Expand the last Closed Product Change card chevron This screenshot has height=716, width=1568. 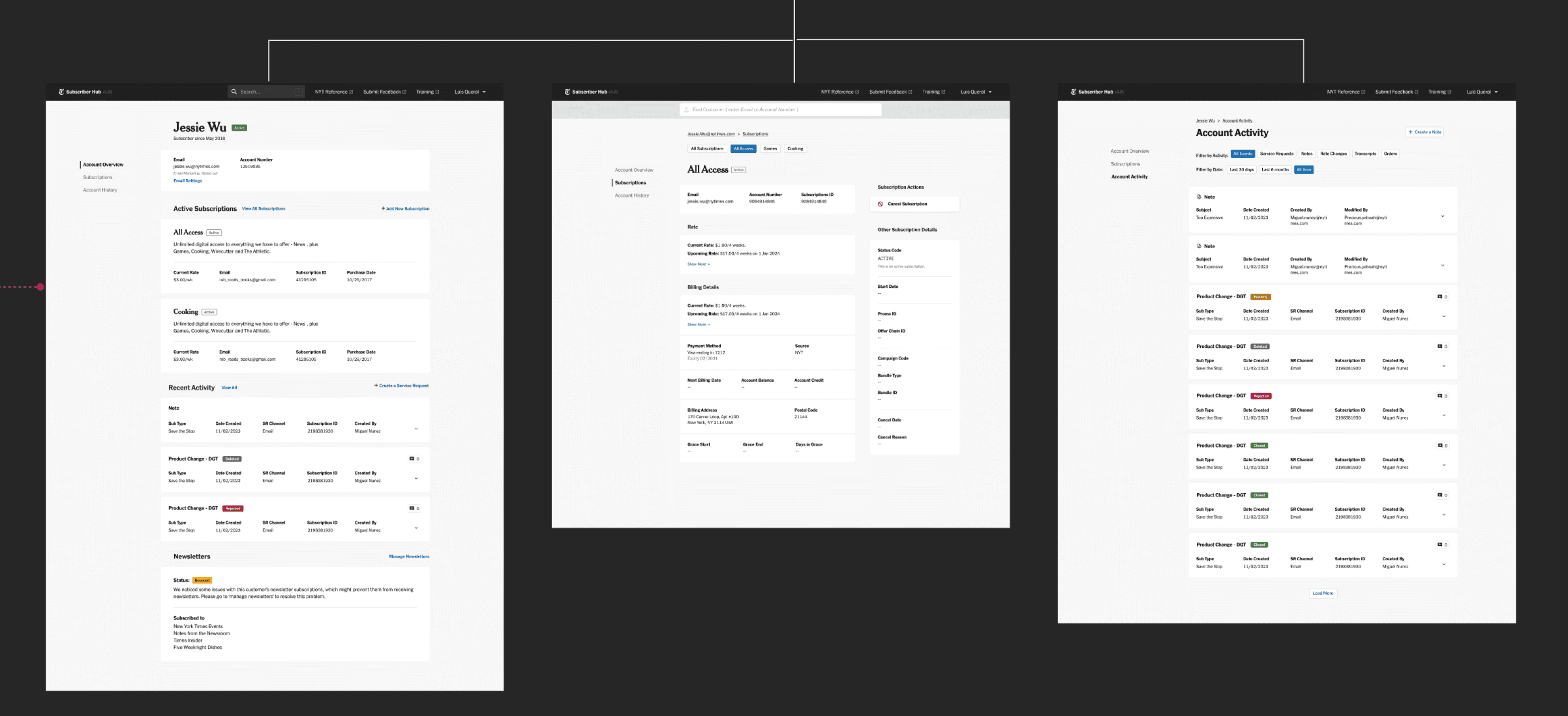1444,564
